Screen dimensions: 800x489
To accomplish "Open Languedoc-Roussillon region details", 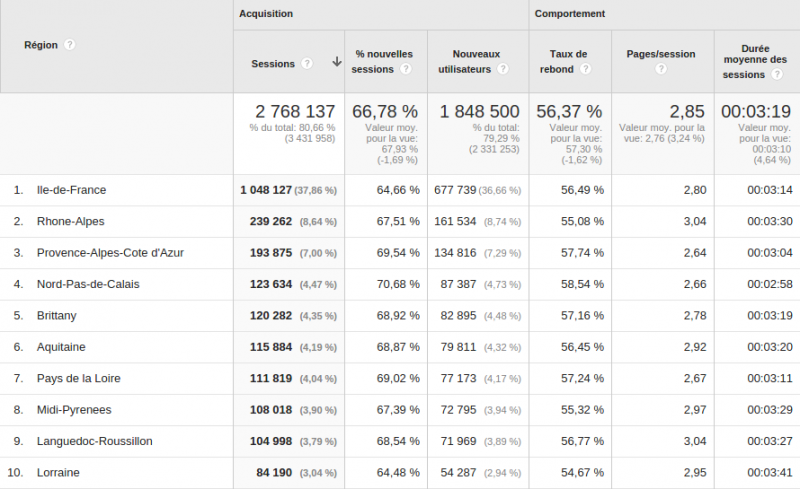I will click(x=94, y=441).
